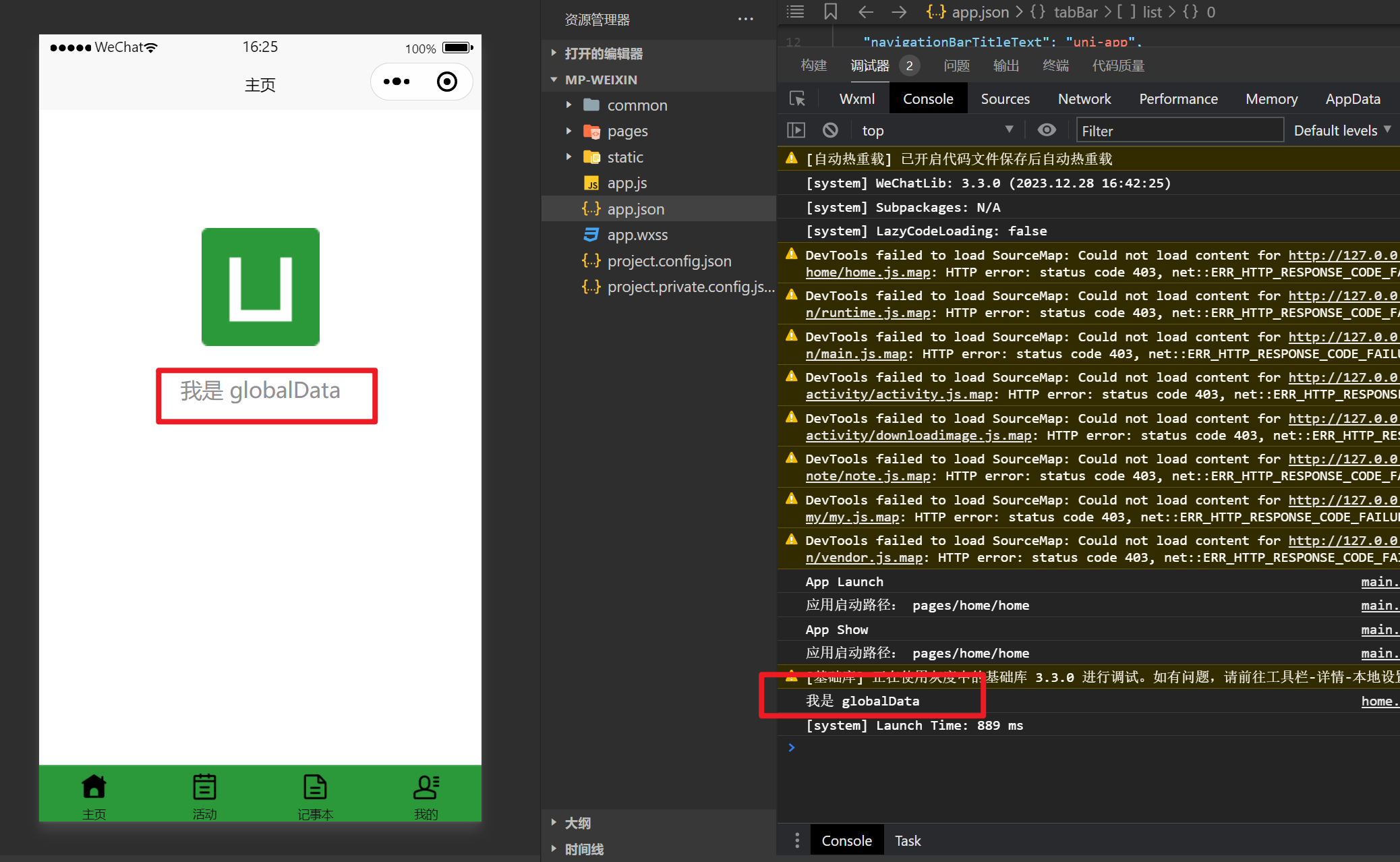Switch to the 调试器 tab
Image resolution: width=1400 pixels, height=862 pixels.
tap(869, 65)
